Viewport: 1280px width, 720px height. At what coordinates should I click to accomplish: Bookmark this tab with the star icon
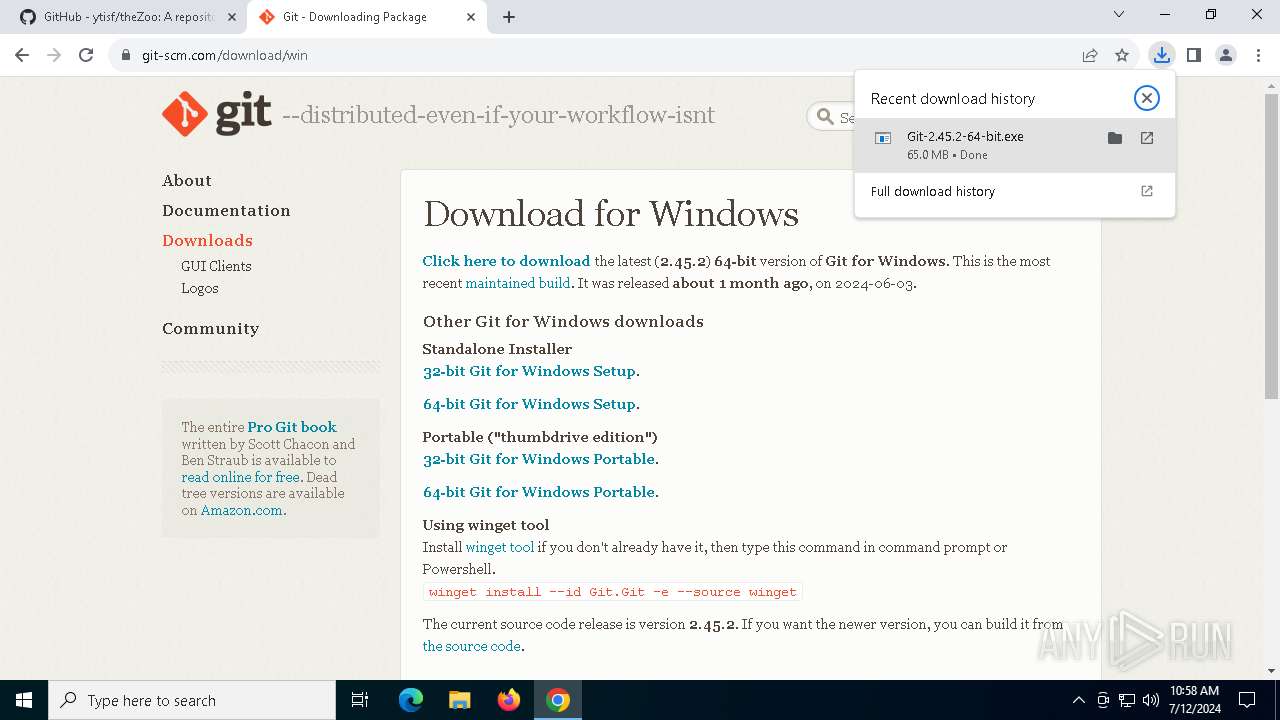tap(1122, 55)
